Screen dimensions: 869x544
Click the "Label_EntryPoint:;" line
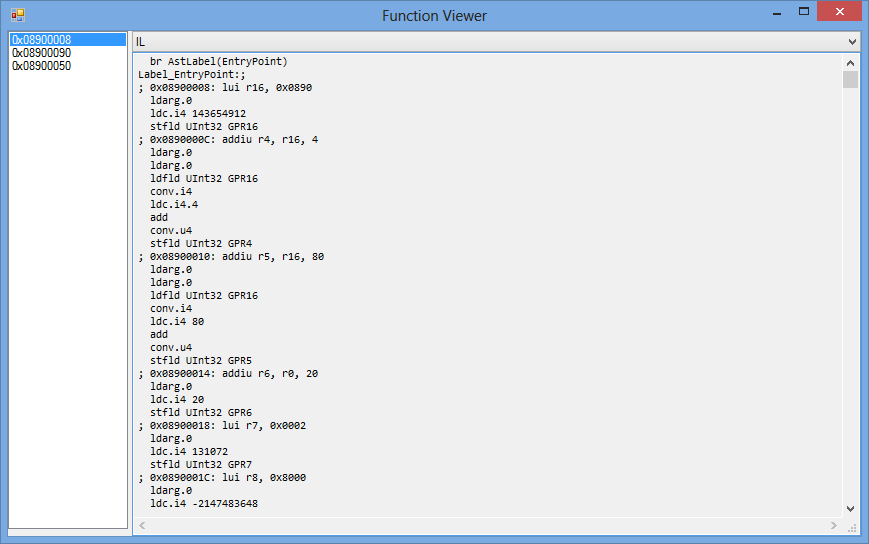[x=192, y=75]
